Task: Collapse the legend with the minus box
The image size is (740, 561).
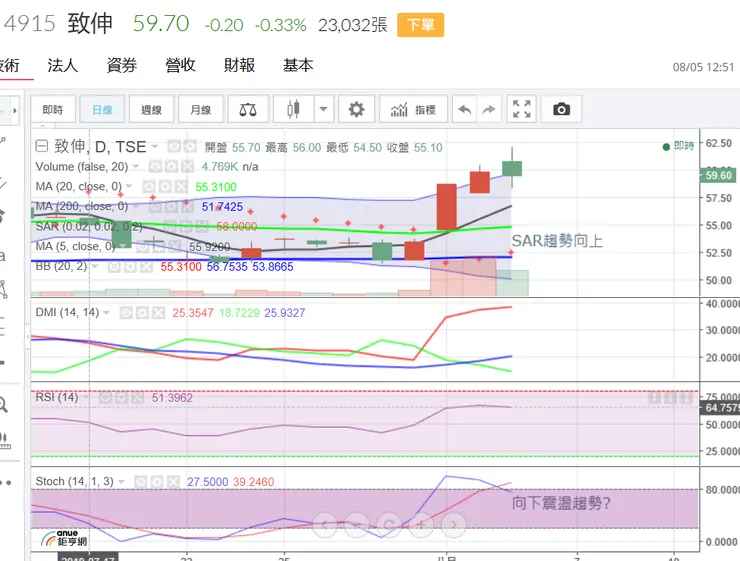Action: point(42,146)
